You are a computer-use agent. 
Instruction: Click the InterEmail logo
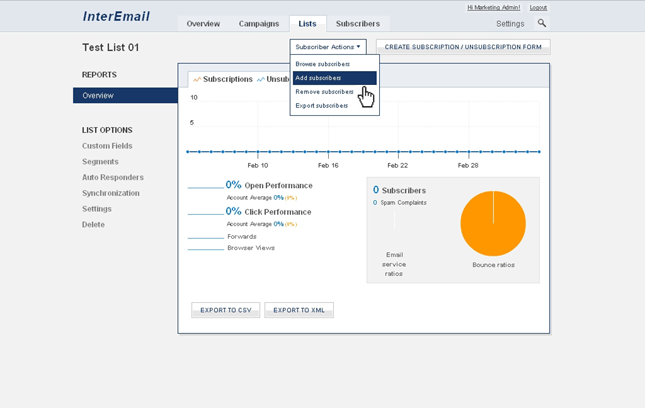(x=116, y=17)
